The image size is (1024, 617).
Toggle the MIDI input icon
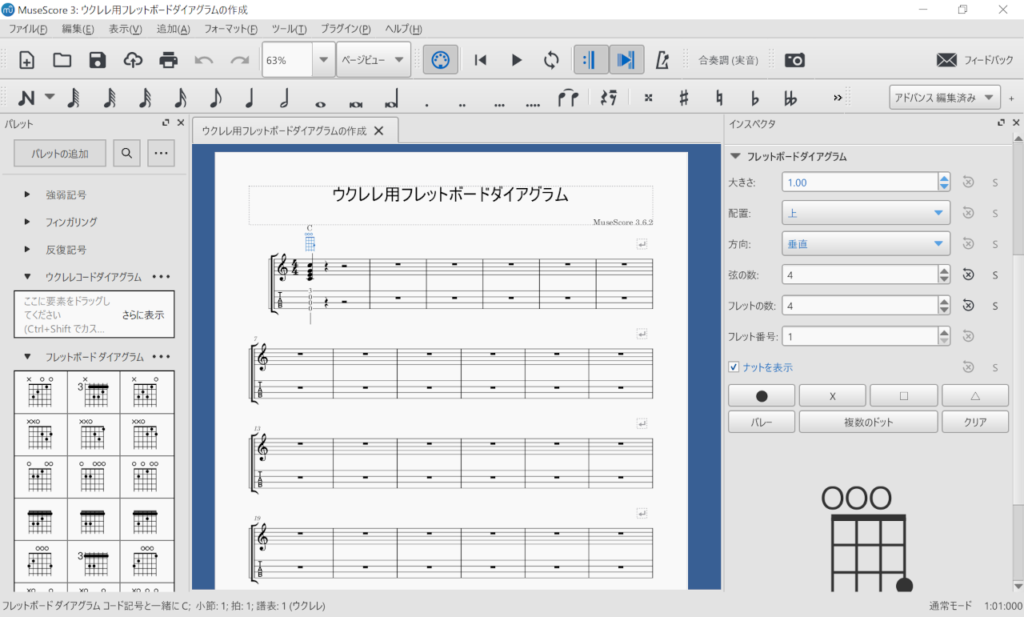tap(438, 60)
